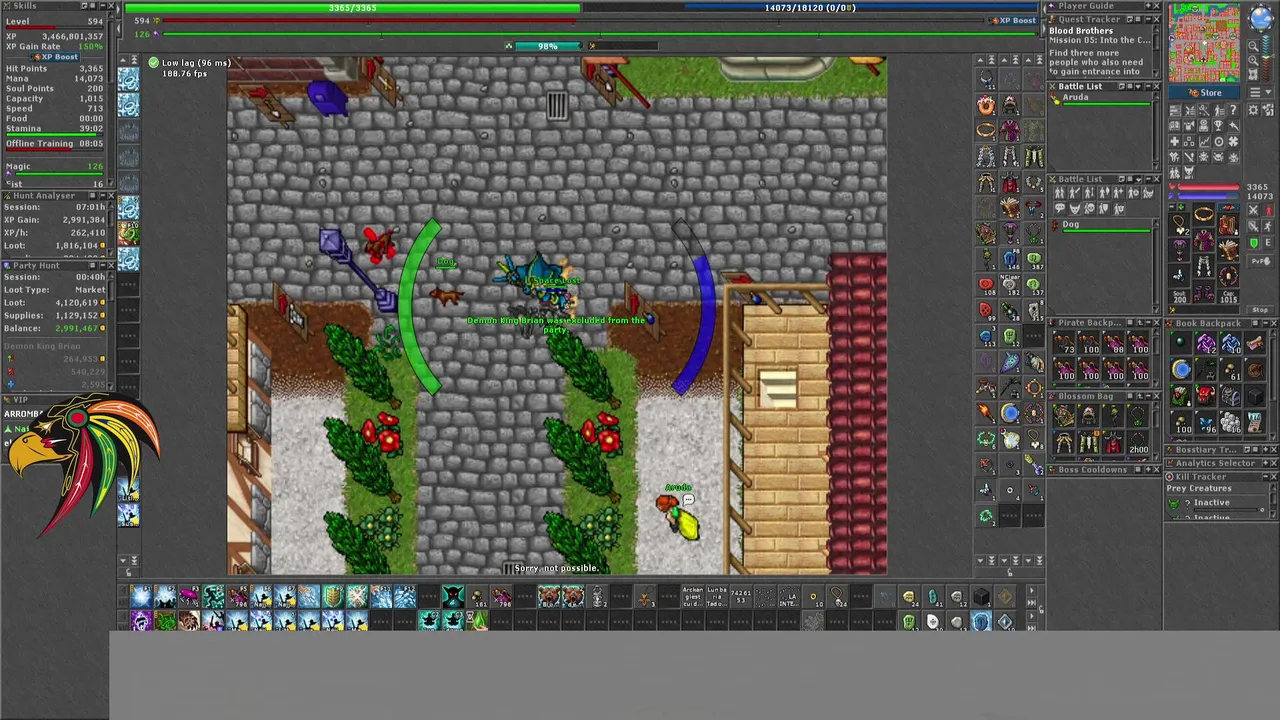1280x720 pixels.
Task: Click the Dog creature in game view
Action: pos(445,294)
